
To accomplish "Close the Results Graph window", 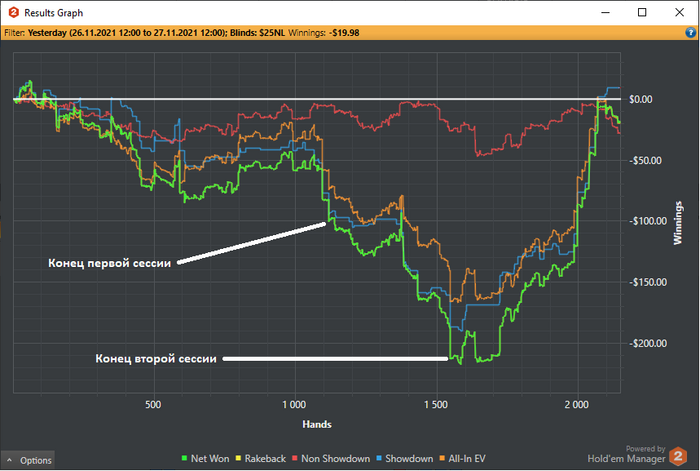I will point(679,13).
